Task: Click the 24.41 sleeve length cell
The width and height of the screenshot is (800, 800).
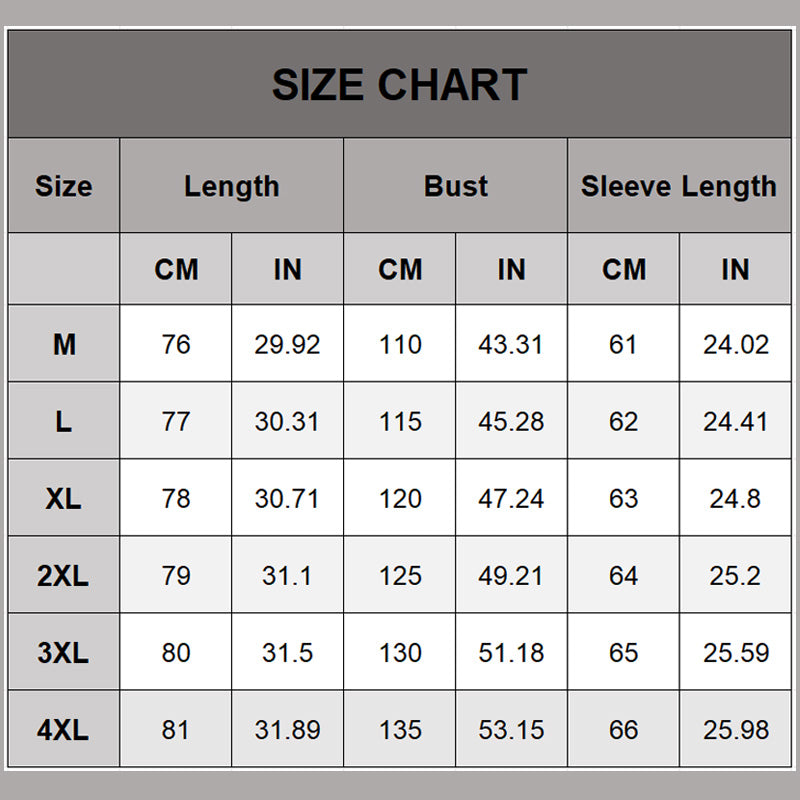Action: coord(735,422)
